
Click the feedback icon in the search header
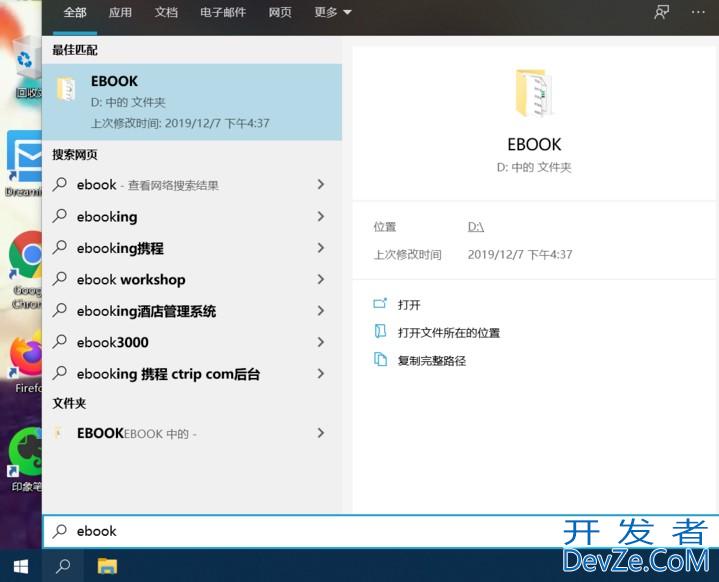click(x=661, y=12)
